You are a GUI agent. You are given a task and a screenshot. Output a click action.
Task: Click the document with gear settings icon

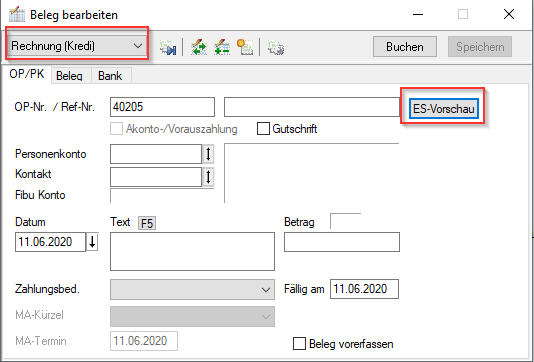(276, 47)
